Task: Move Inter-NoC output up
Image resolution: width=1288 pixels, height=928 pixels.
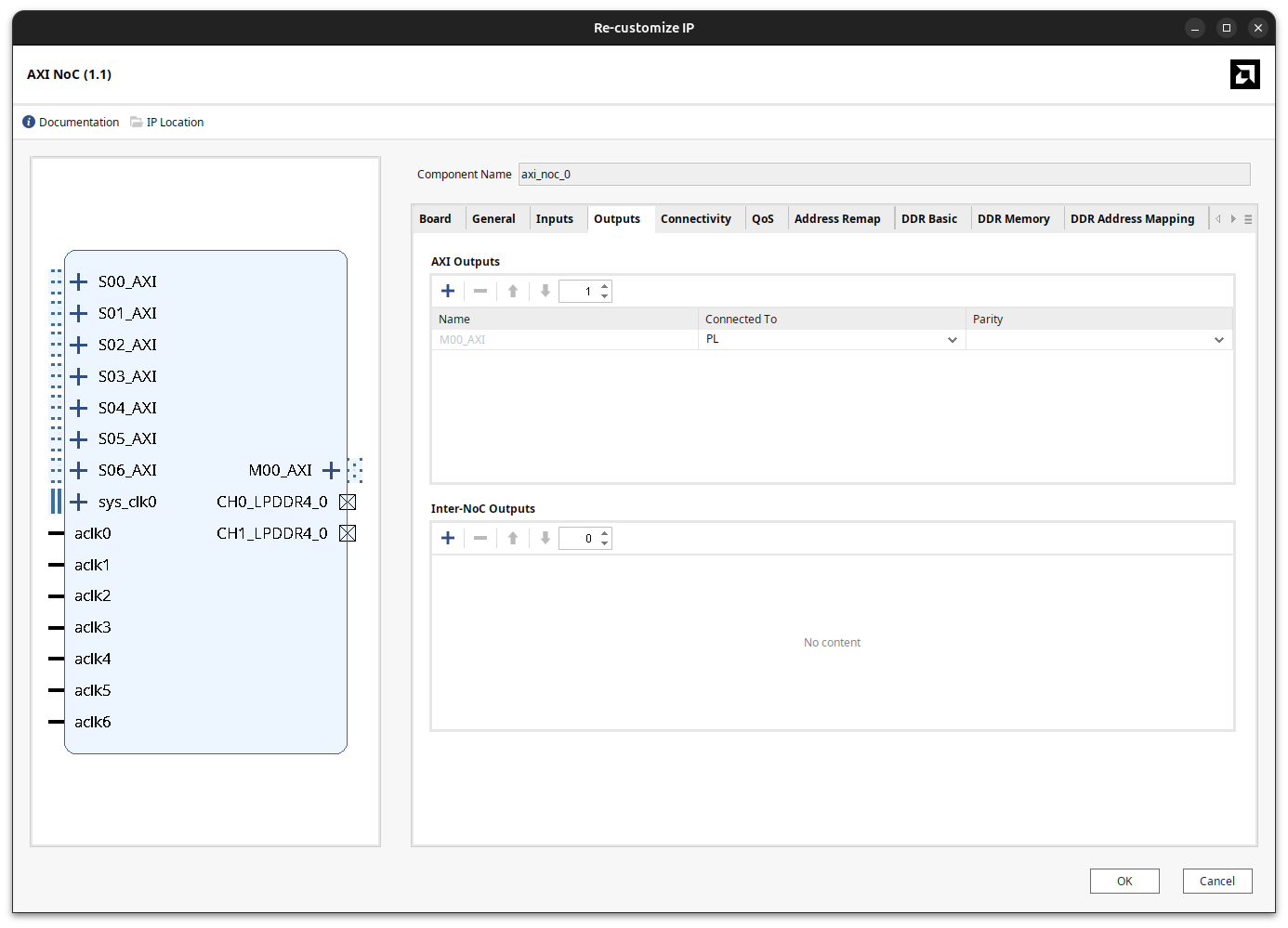Action: pos(513,538)
